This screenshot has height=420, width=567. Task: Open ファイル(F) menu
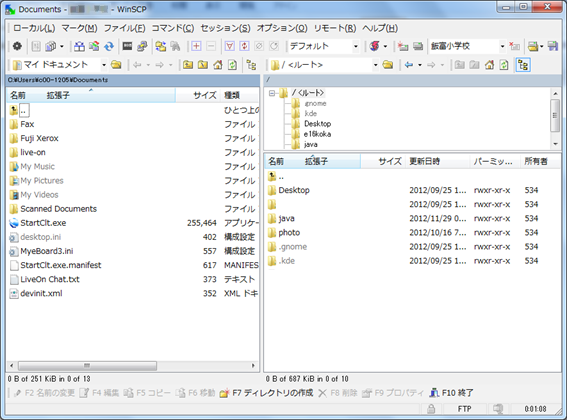click(124, 28)
